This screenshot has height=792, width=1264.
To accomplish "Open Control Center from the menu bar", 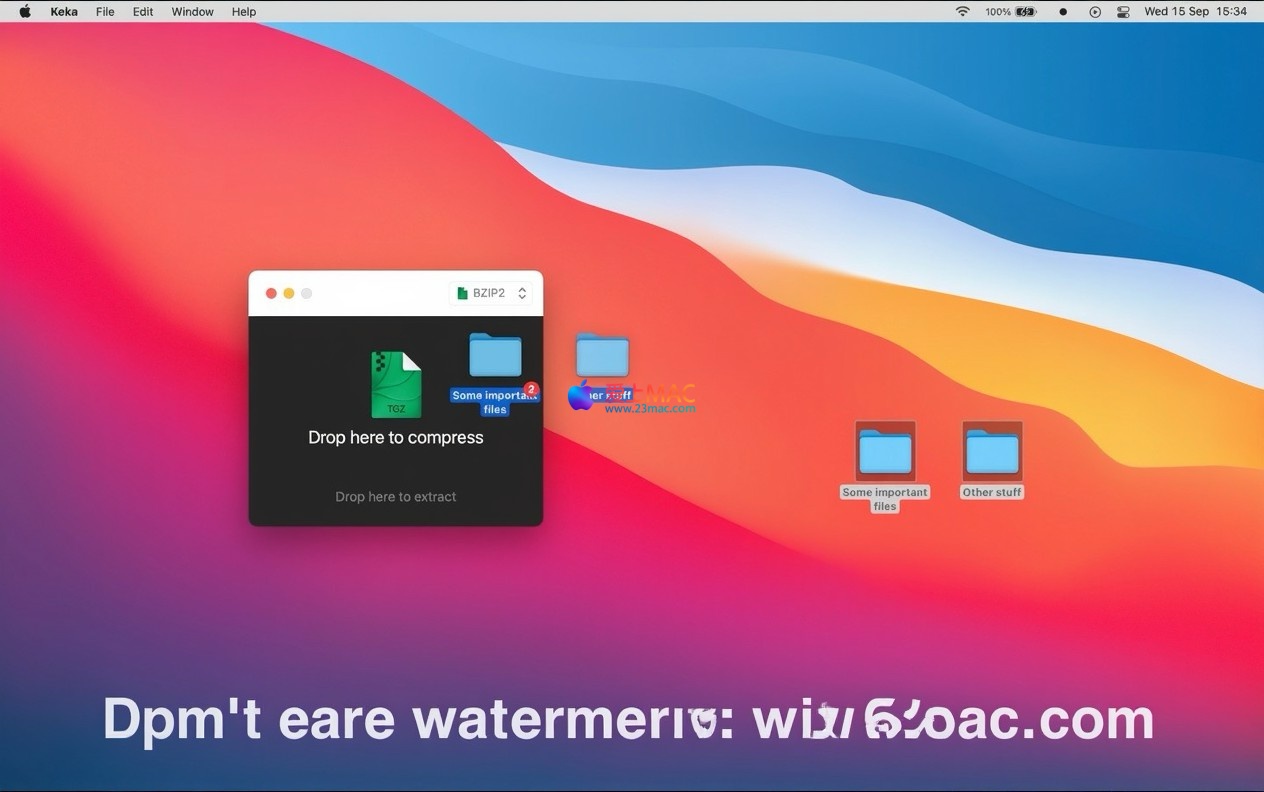I will coord(1123,12).
